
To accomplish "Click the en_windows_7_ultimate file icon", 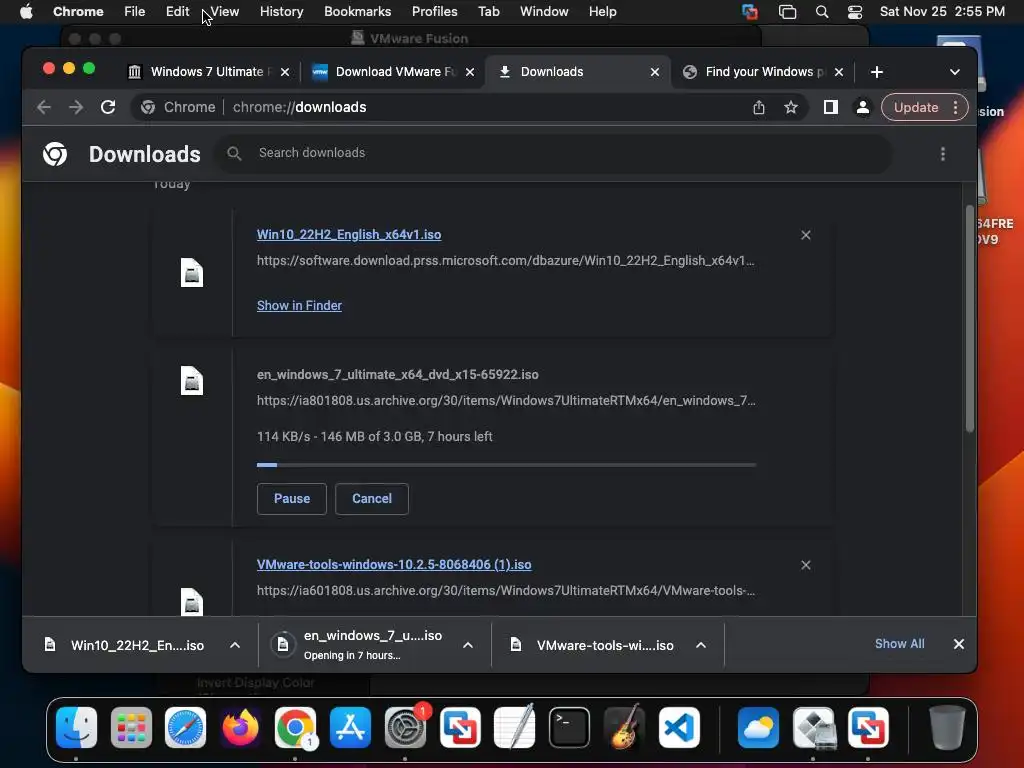I will point(191,380).
